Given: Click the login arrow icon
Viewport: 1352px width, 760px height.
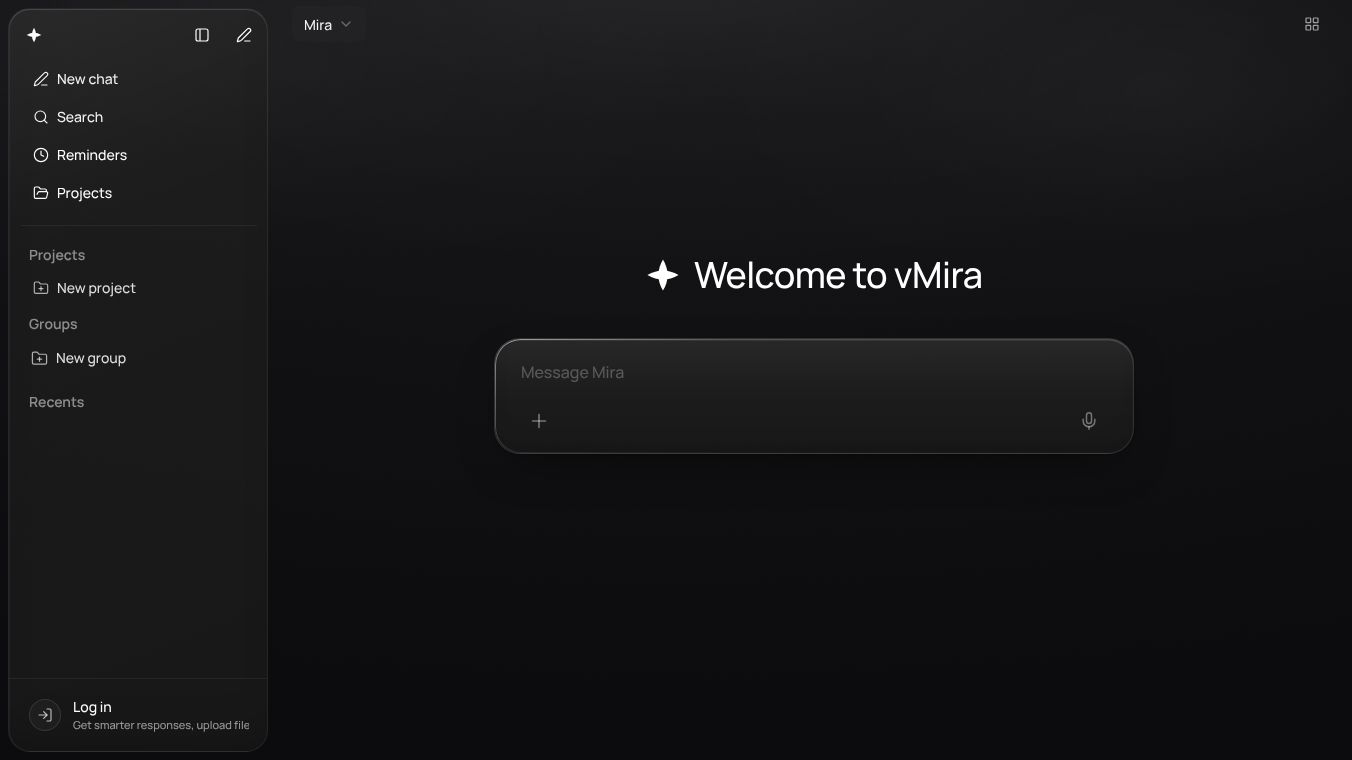Looking at the screenshot, I should pos(45,715).
